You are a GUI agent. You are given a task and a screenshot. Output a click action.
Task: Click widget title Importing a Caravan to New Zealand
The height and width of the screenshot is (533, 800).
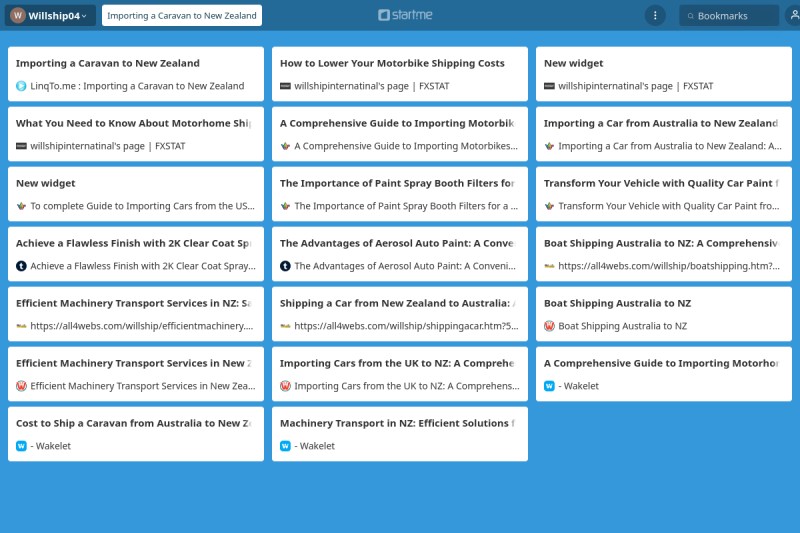108,63
